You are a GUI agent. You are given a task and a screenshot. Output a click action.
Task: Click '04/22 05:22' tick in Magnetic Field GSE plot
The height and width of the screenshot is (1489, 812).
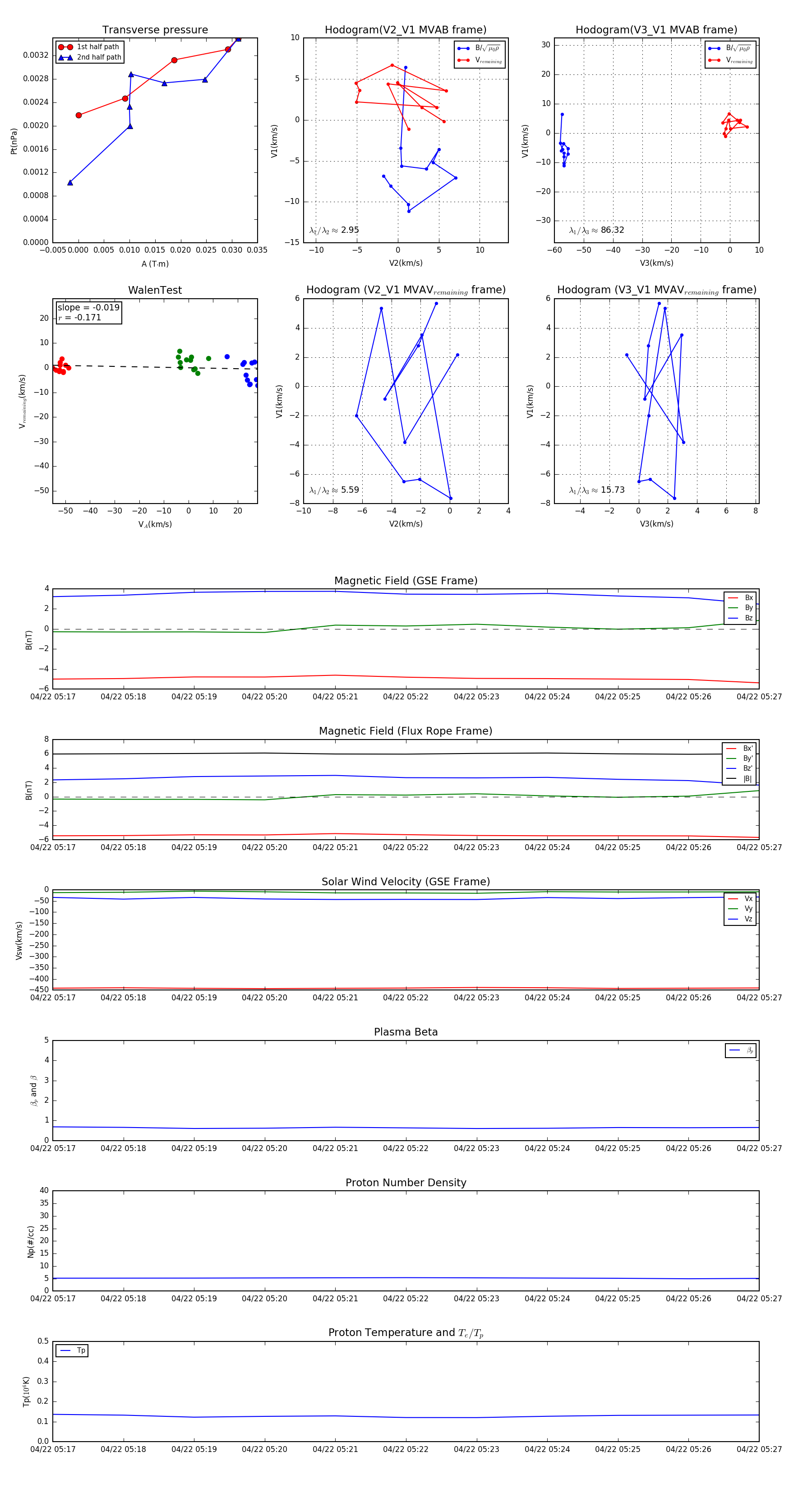click(406, 697)
